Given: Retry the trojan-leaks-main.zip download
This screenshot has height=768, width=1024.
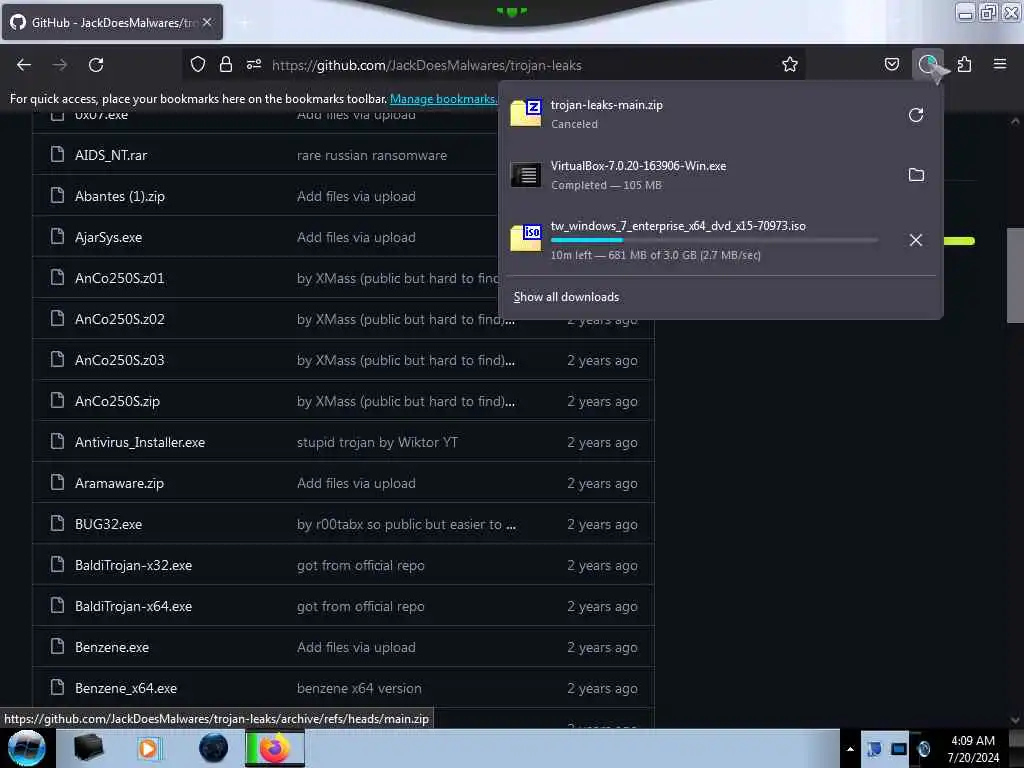Looking at the screenshot, I should [916, 115].
